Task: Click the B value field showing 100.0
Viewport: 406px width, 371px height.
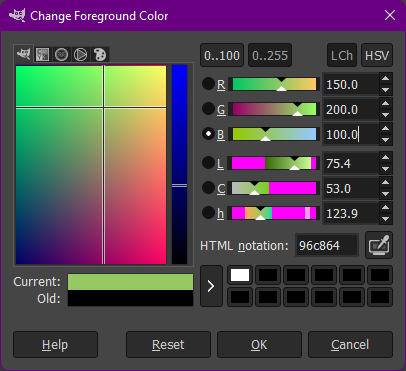Action: click(351, 134)
